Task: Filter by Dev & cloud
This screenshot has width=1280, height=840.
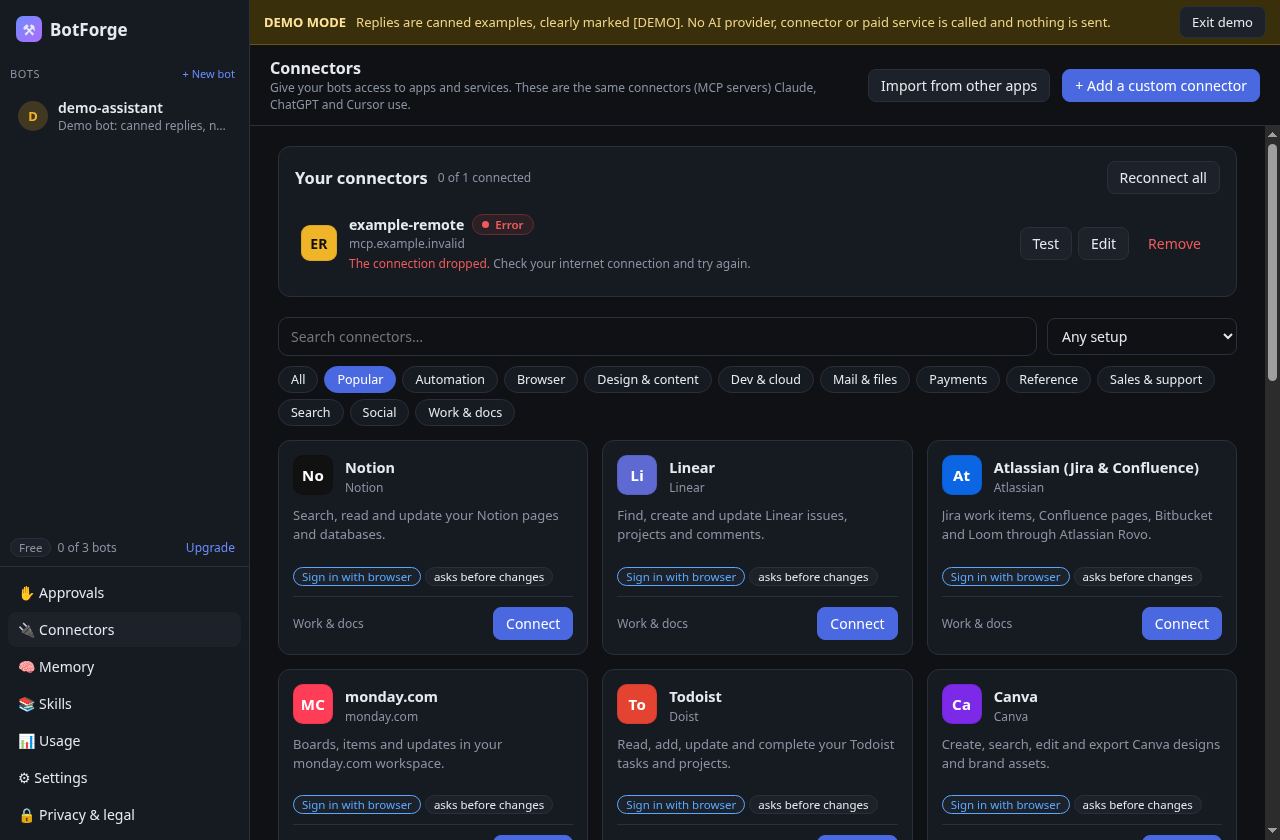Action: click(766, 380)
